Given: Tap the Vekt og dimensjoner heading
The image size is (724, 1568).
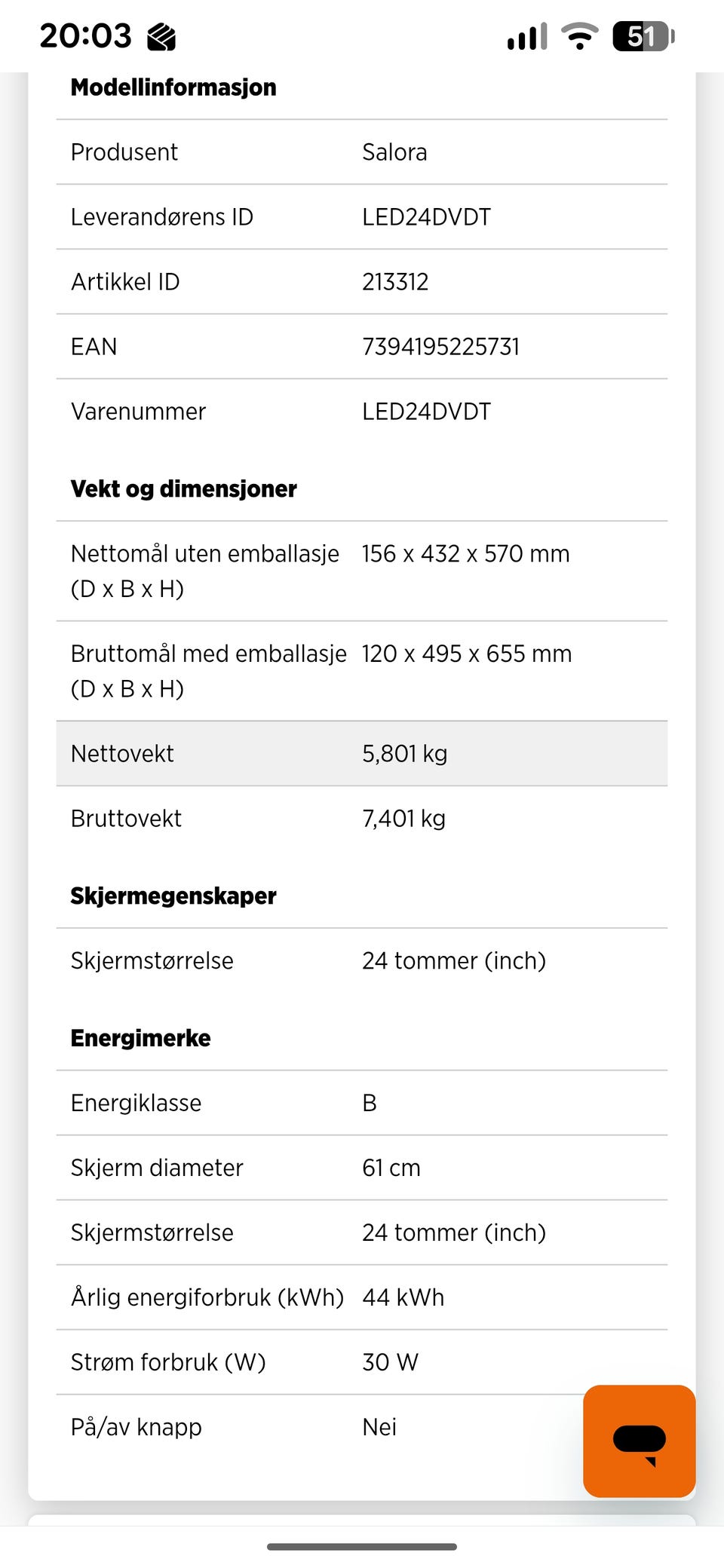Looking at the screenshot, I should click(x=183, y=489).
